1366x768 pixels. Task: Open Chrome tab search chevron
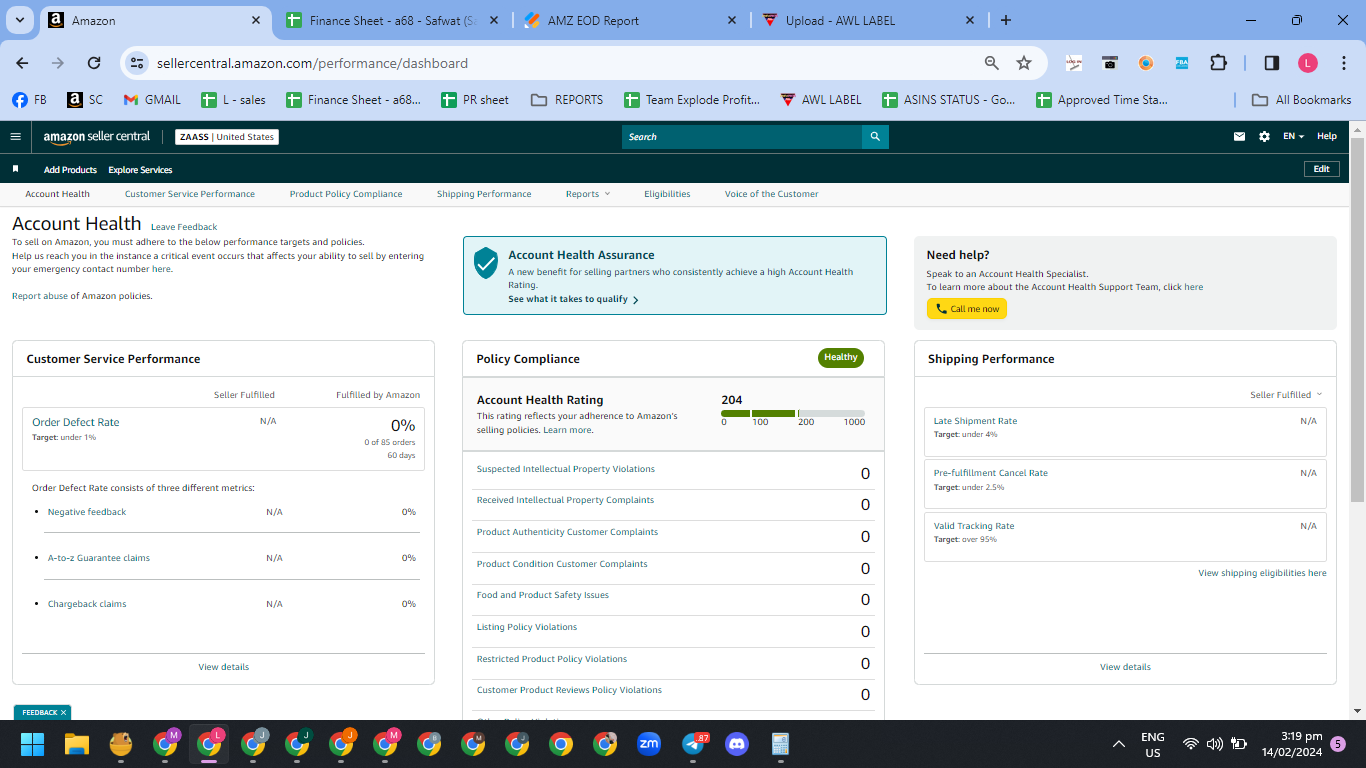(20, 20)
